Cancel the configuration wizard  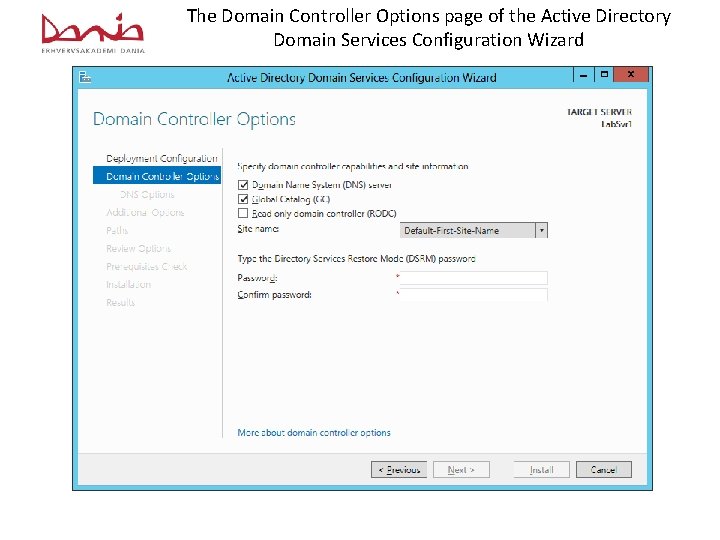coord(604,470)
